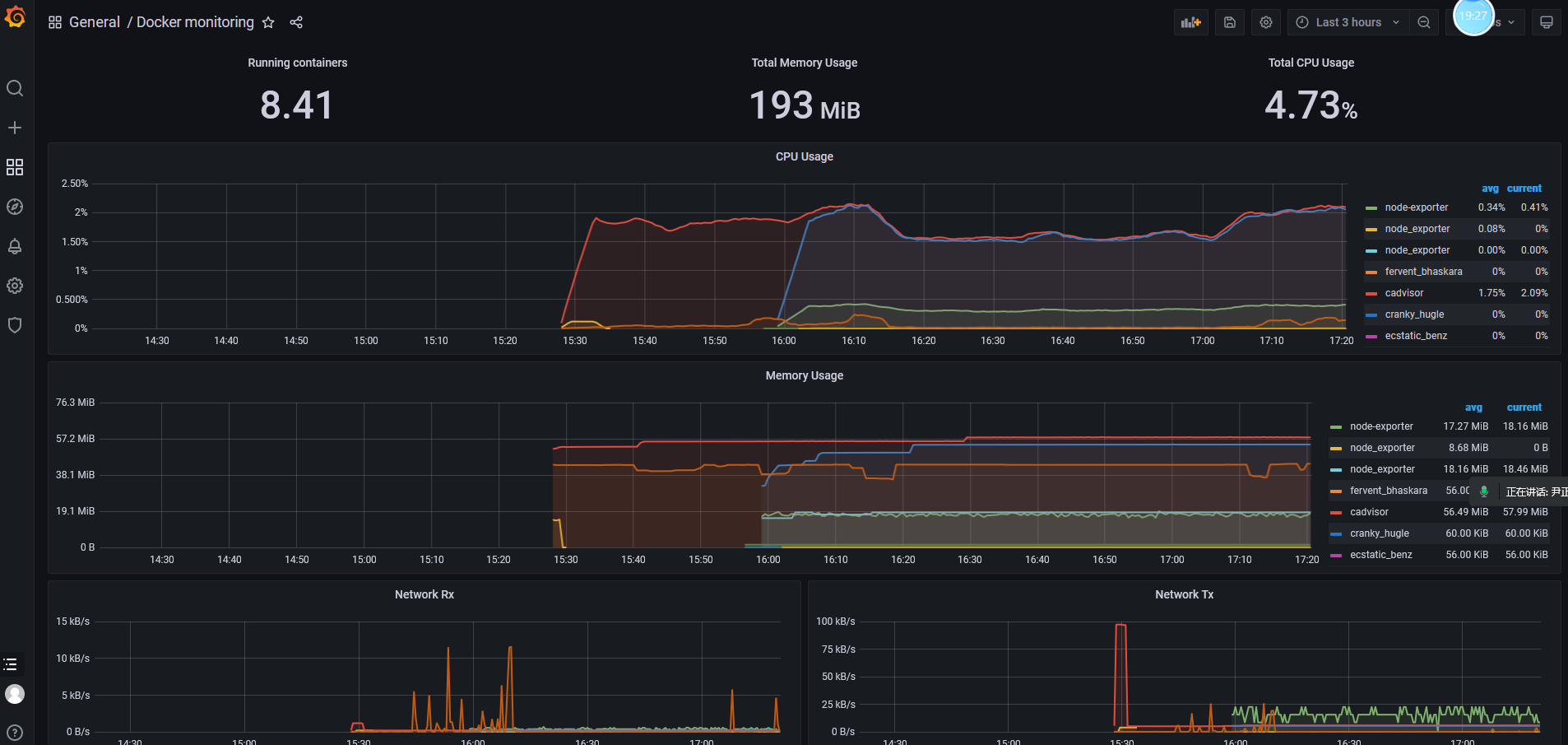This screenshot has width=1568, height=745.
Task: Open the Running containers panel title menu
Action: pyautogui.click(x=297, y=63)
